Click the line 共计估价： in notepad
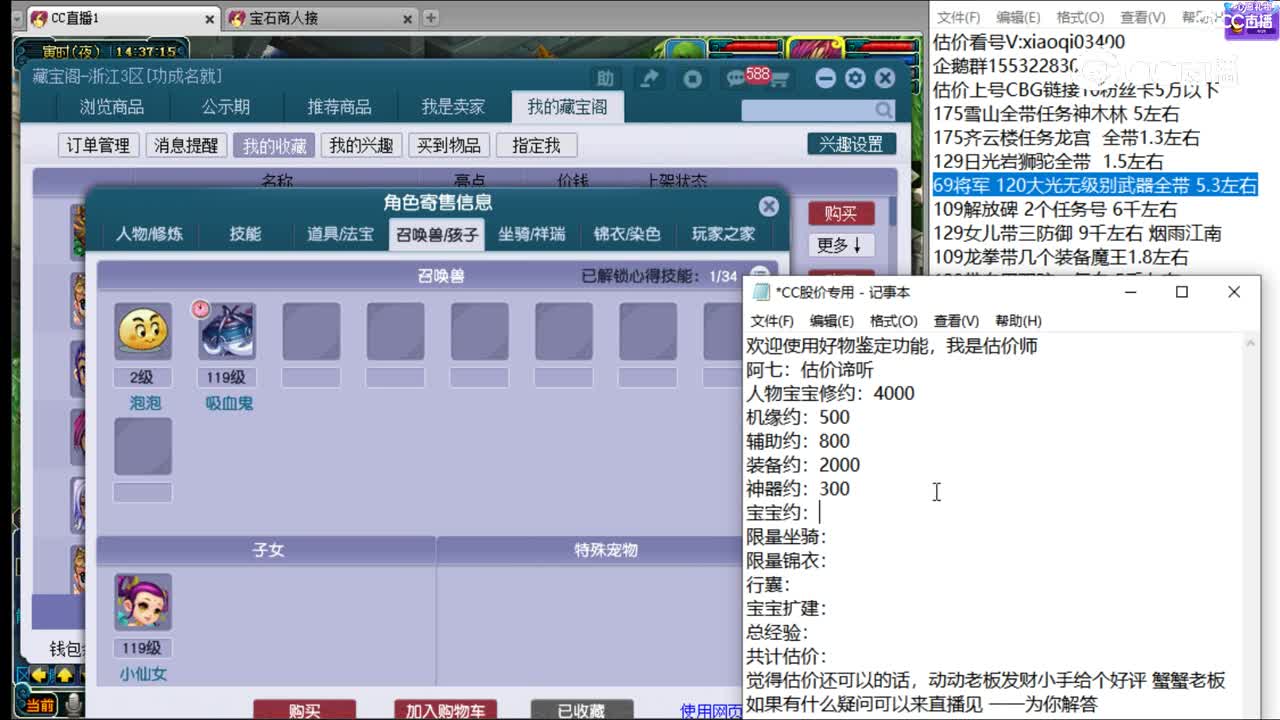This screenshot has height=720, width=1280. 786,656
